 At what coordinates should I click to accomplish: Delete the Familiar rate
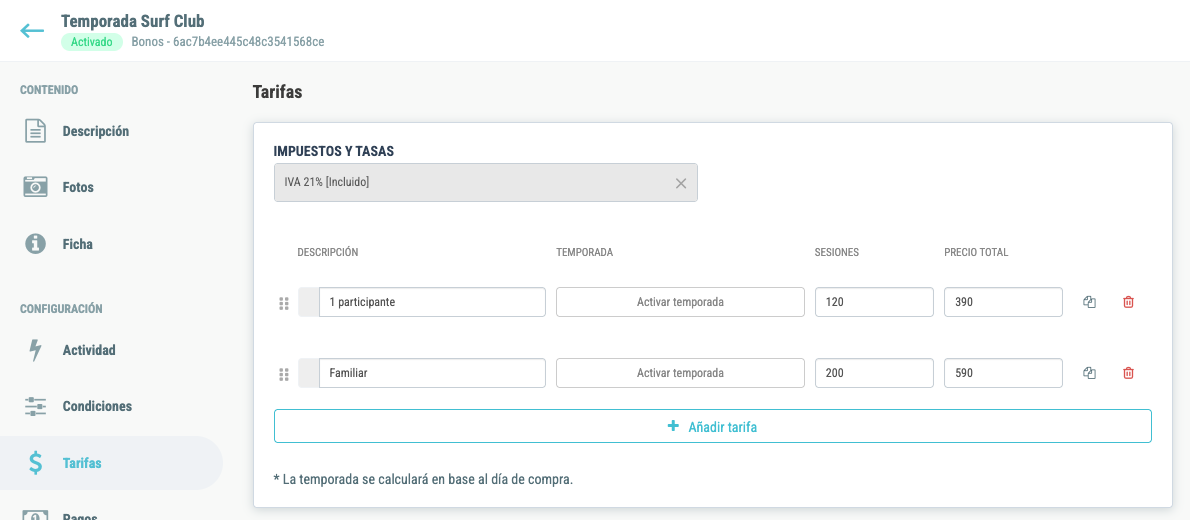[x=1129, y=373]
